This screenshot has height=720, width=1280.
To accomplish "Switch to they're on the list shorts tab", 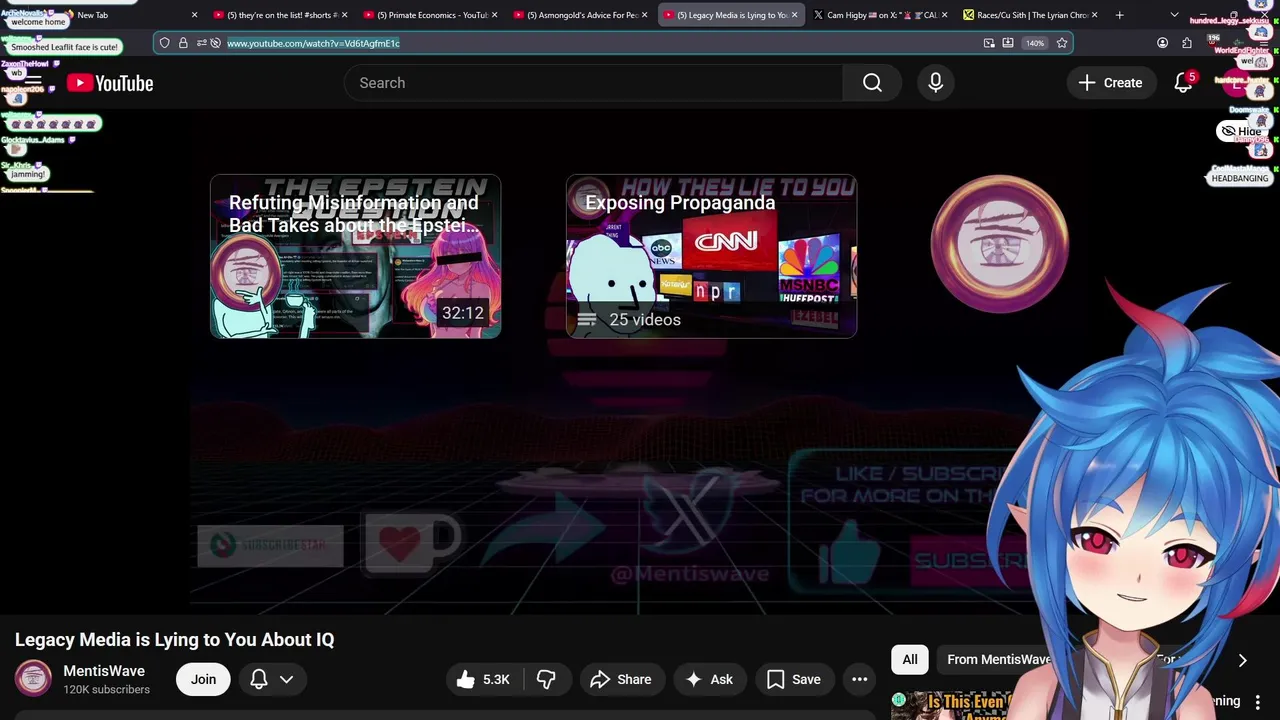I will click(280, 15).
